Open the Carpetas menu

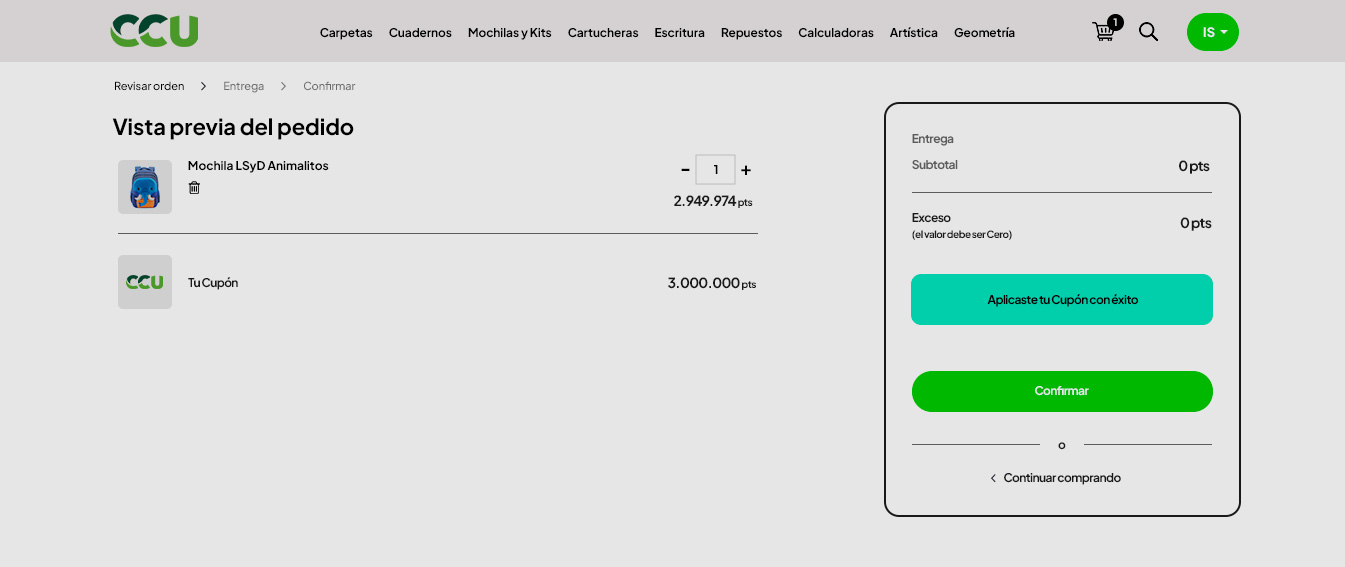pos(346,32)
